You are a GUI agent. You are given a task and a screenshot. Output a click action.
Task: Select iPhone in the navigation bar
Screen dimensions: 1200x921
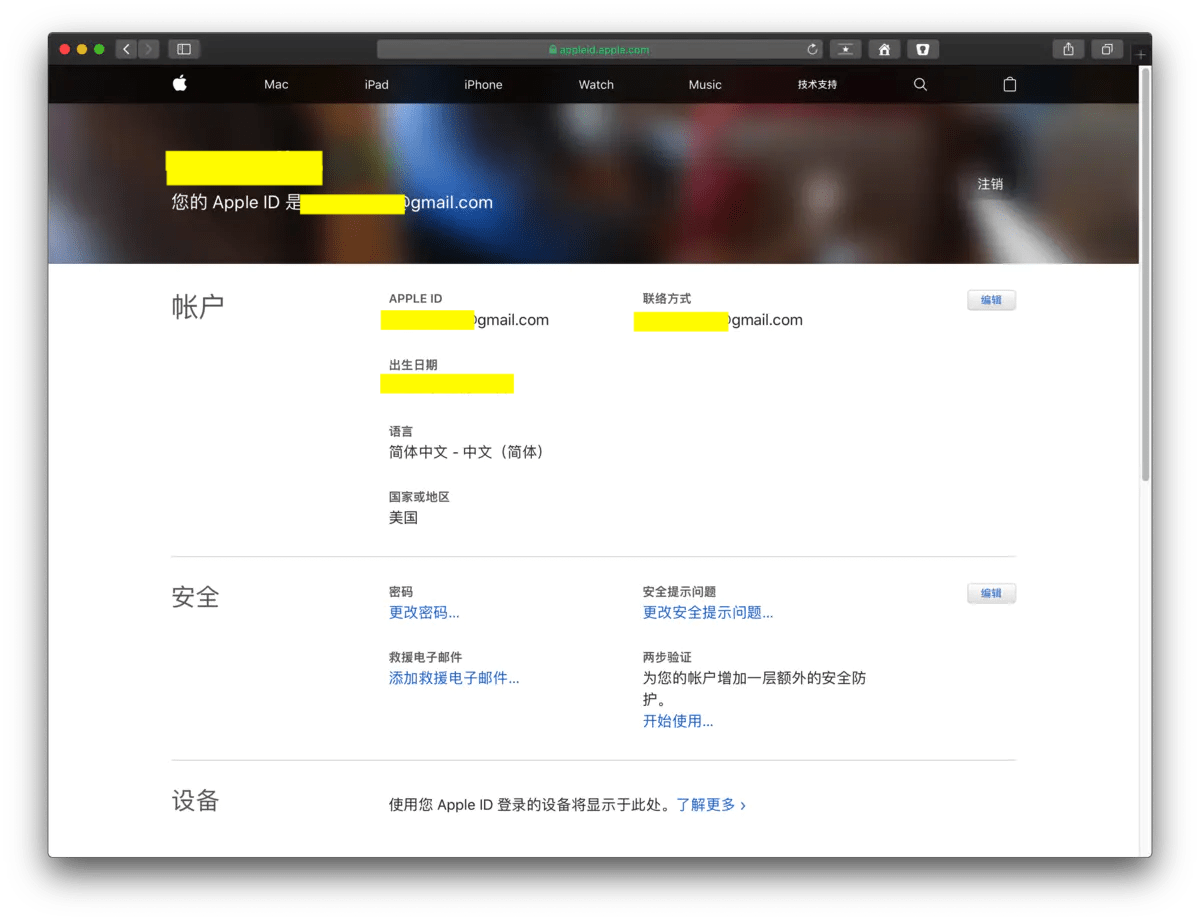483,85
